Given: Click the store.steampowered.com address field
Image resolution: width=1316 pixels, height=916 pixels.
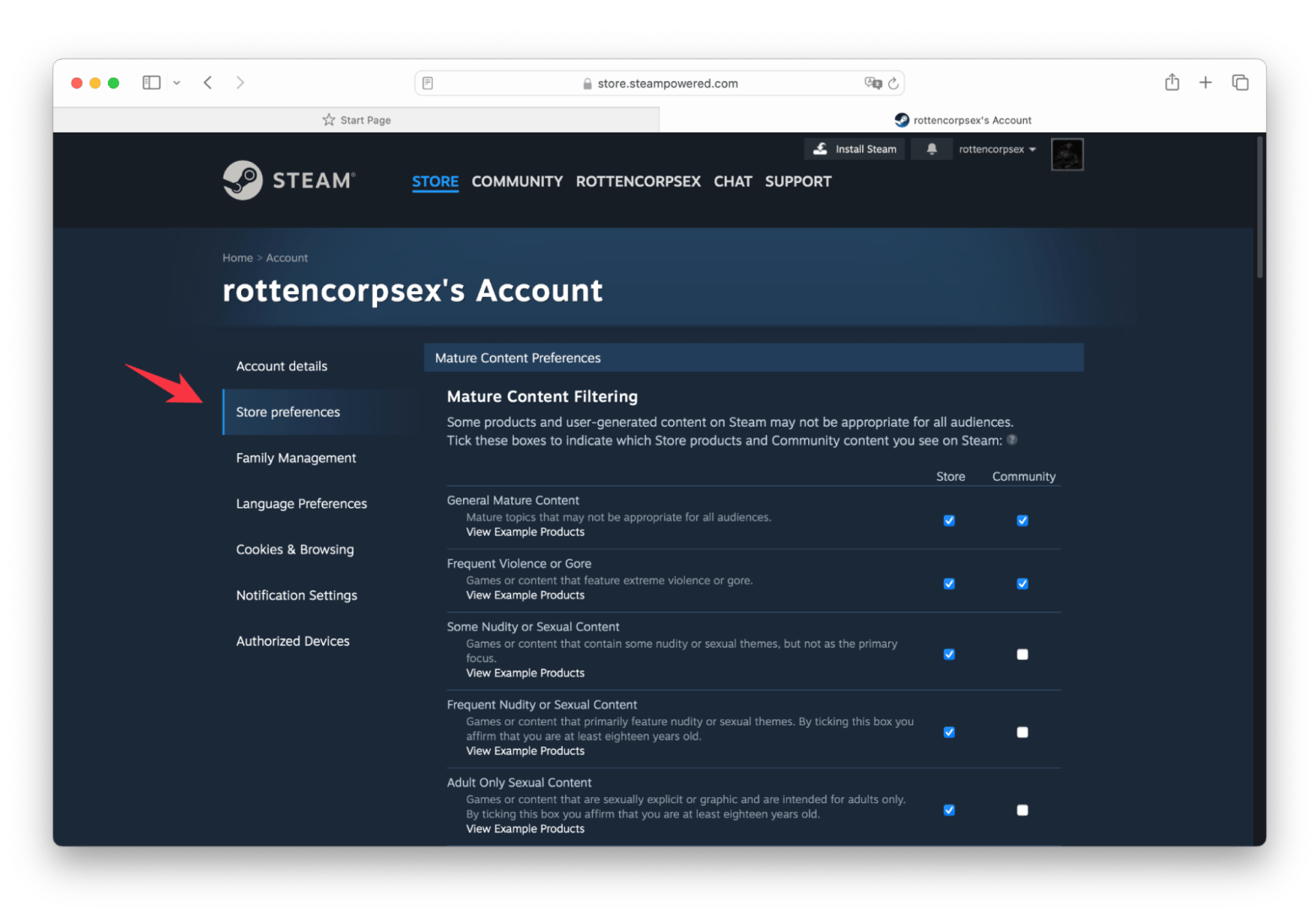Looking at the screenshot, I should coord(660,84).
